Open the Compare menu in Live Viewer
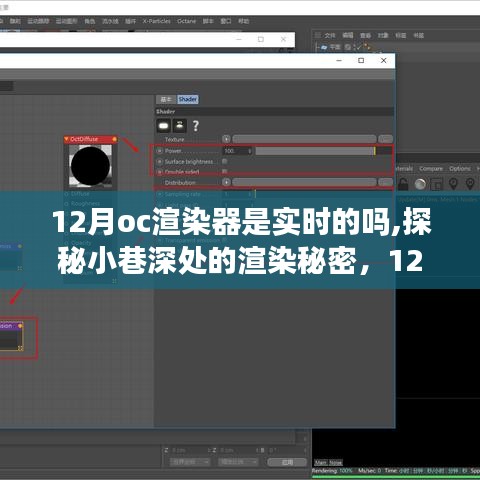Image resolution: width=480 pixels, height=480 pixels. 431,169
